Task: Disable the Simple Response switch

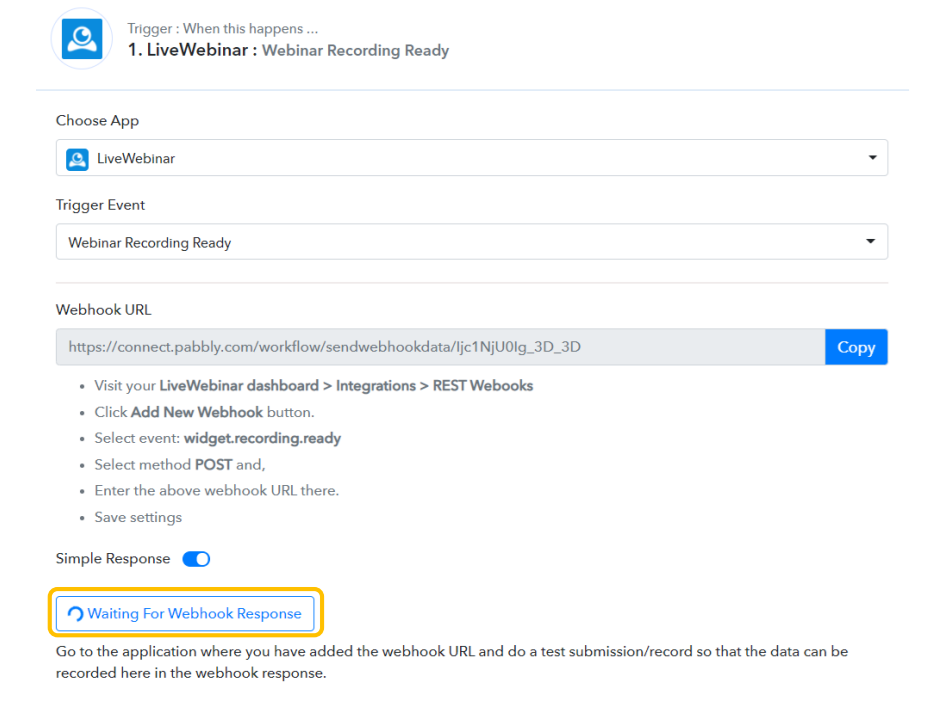Action: (196, 559)
